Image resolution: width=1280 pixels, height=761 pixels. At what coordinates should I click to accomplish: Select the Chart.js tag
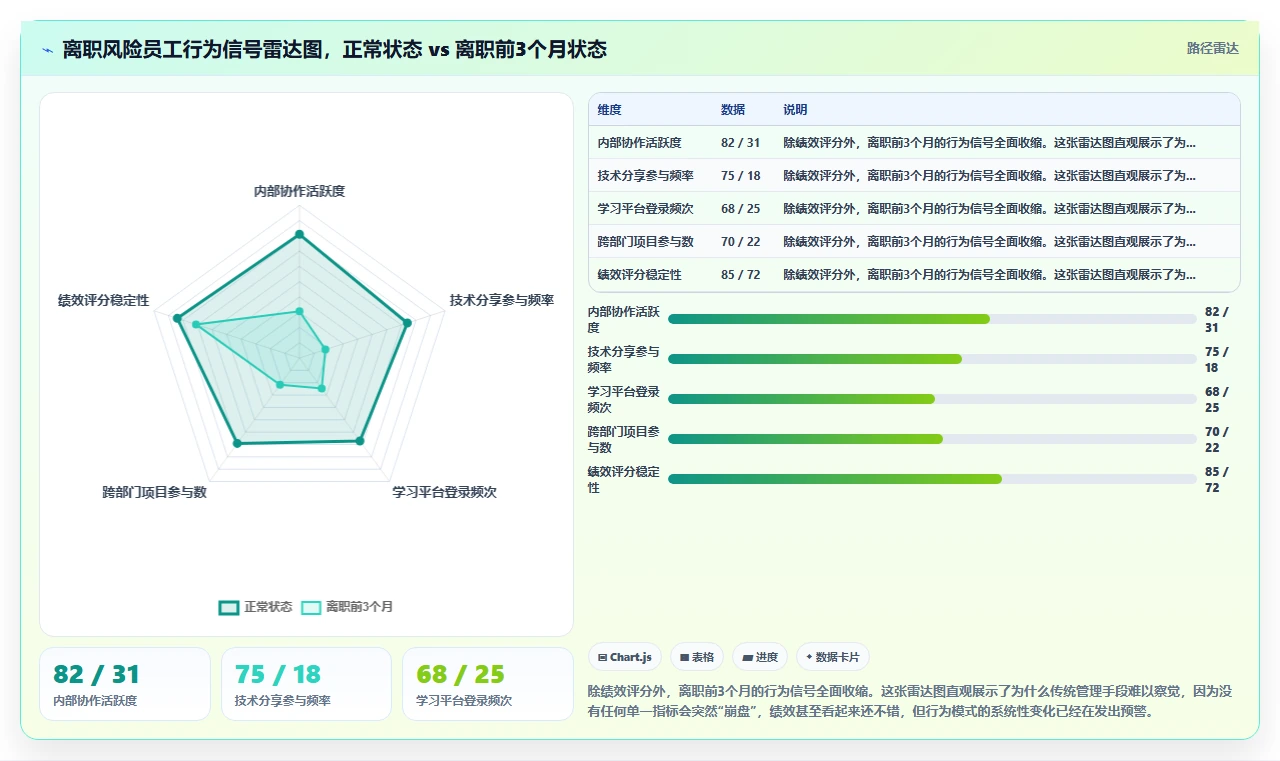(x=625, y=657)
